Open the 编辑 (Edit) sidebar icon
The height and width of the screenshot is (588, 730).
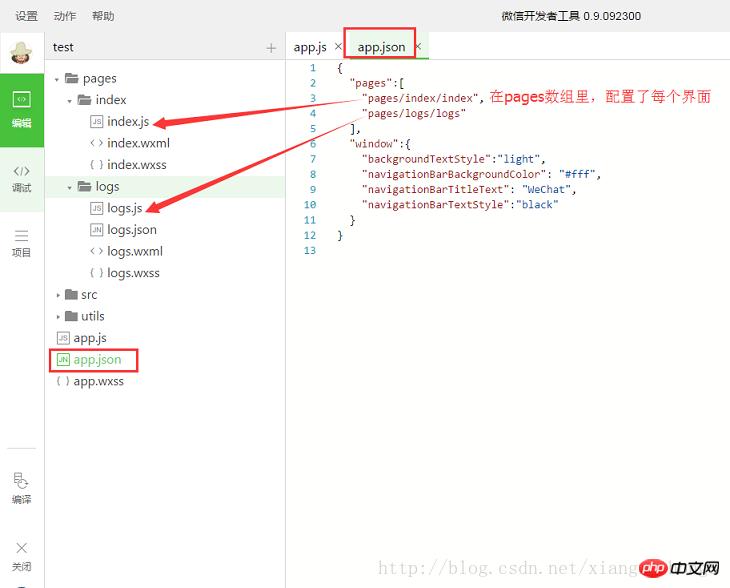[21, 108]
